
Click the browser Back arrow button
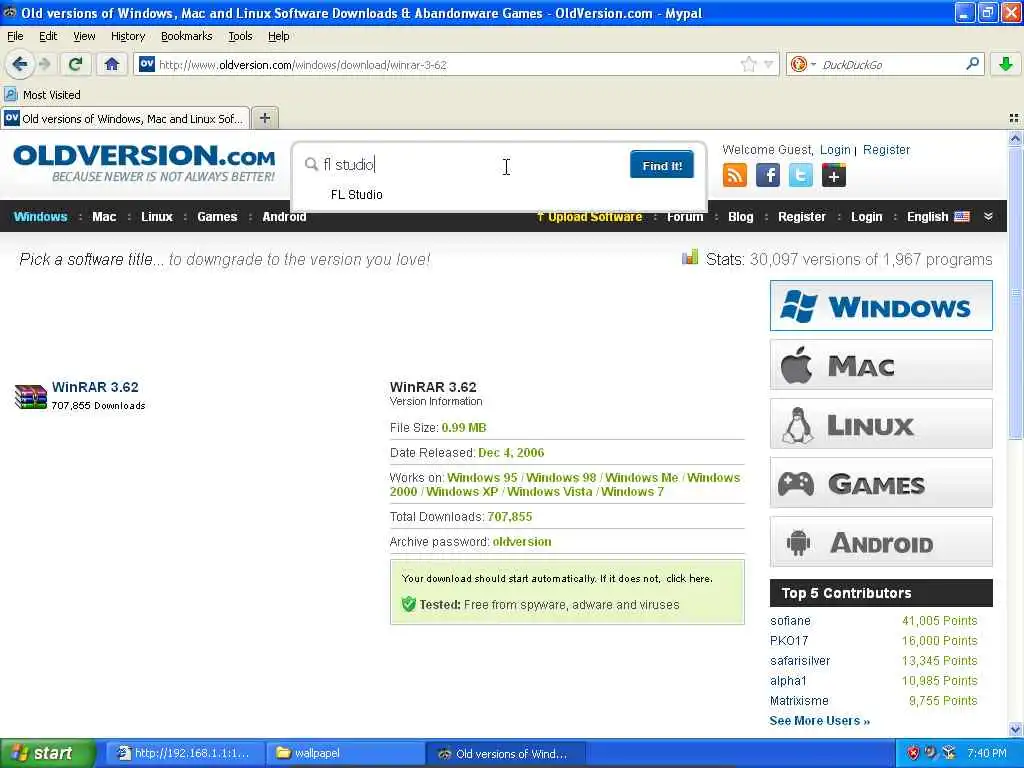20,64
